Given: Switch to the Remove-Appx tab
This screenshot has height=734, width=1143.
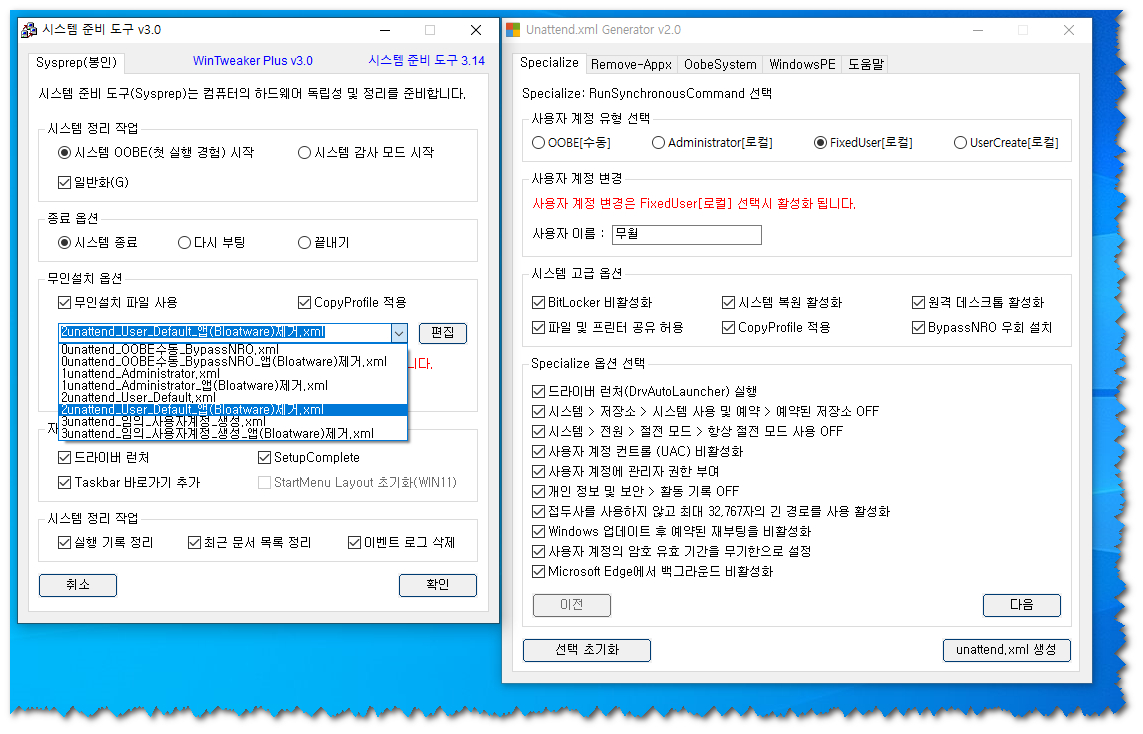Looking at the screenshot, I should click(x=631, y=65).
